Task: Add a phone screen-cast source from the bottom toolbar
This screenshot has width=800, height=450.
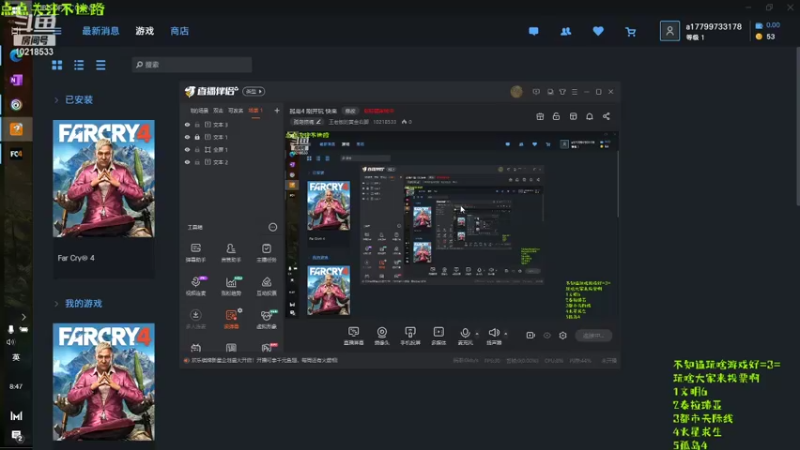Action: click(x=410, y=335)
